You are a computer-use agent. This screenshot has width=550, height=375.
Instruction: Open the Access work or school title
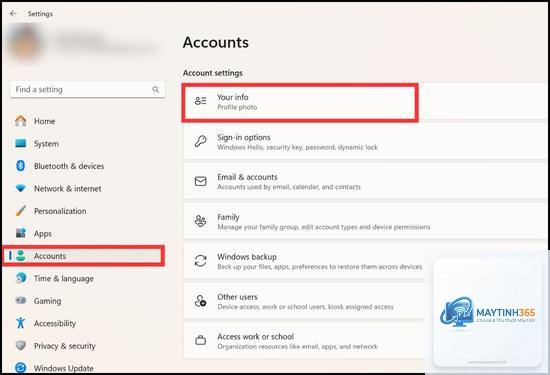click(256, 337)
